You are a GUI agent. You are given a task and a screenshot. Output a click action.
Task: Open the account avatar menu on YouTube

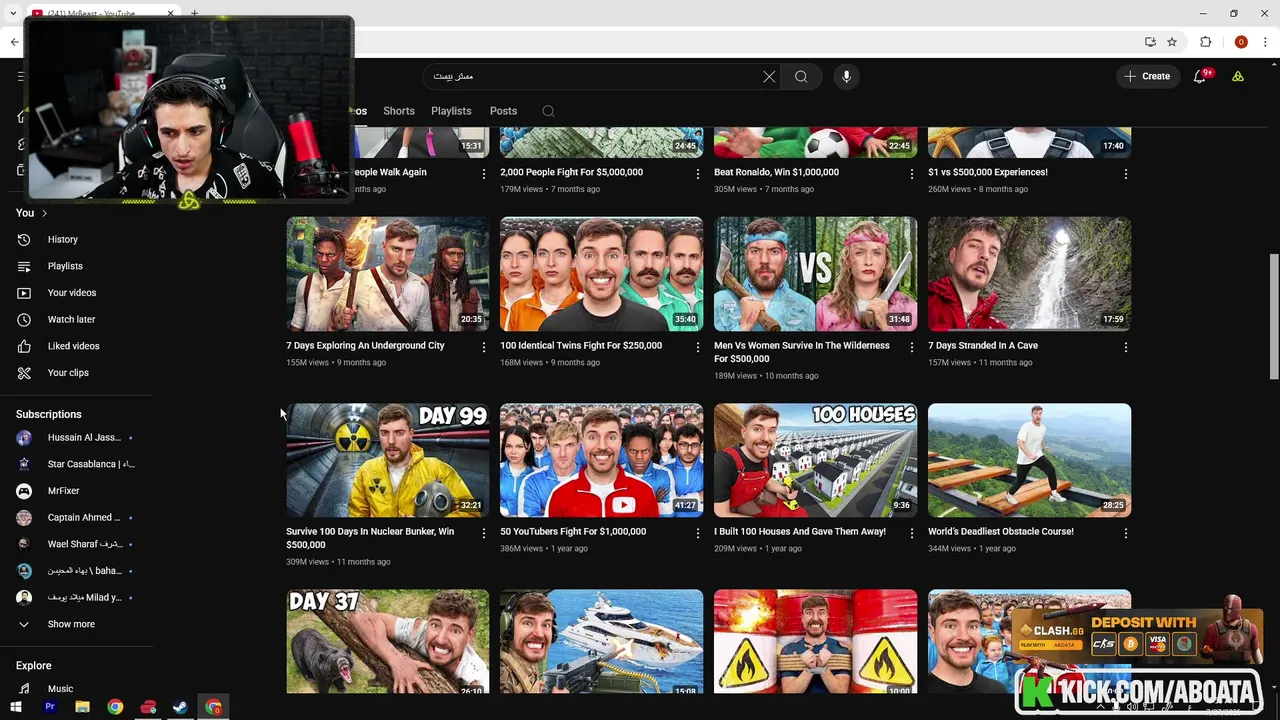(1238, 77)
